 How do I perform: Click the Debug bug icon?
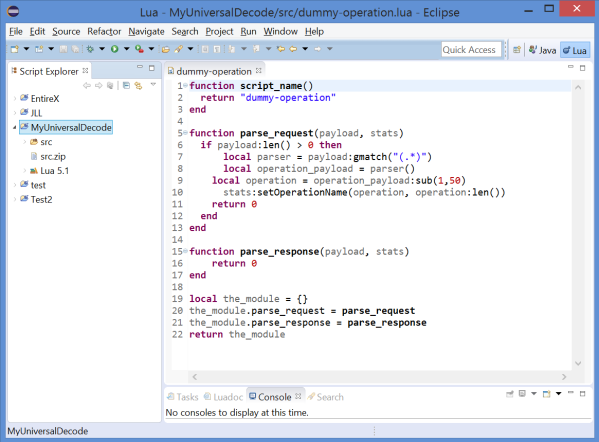90,49
